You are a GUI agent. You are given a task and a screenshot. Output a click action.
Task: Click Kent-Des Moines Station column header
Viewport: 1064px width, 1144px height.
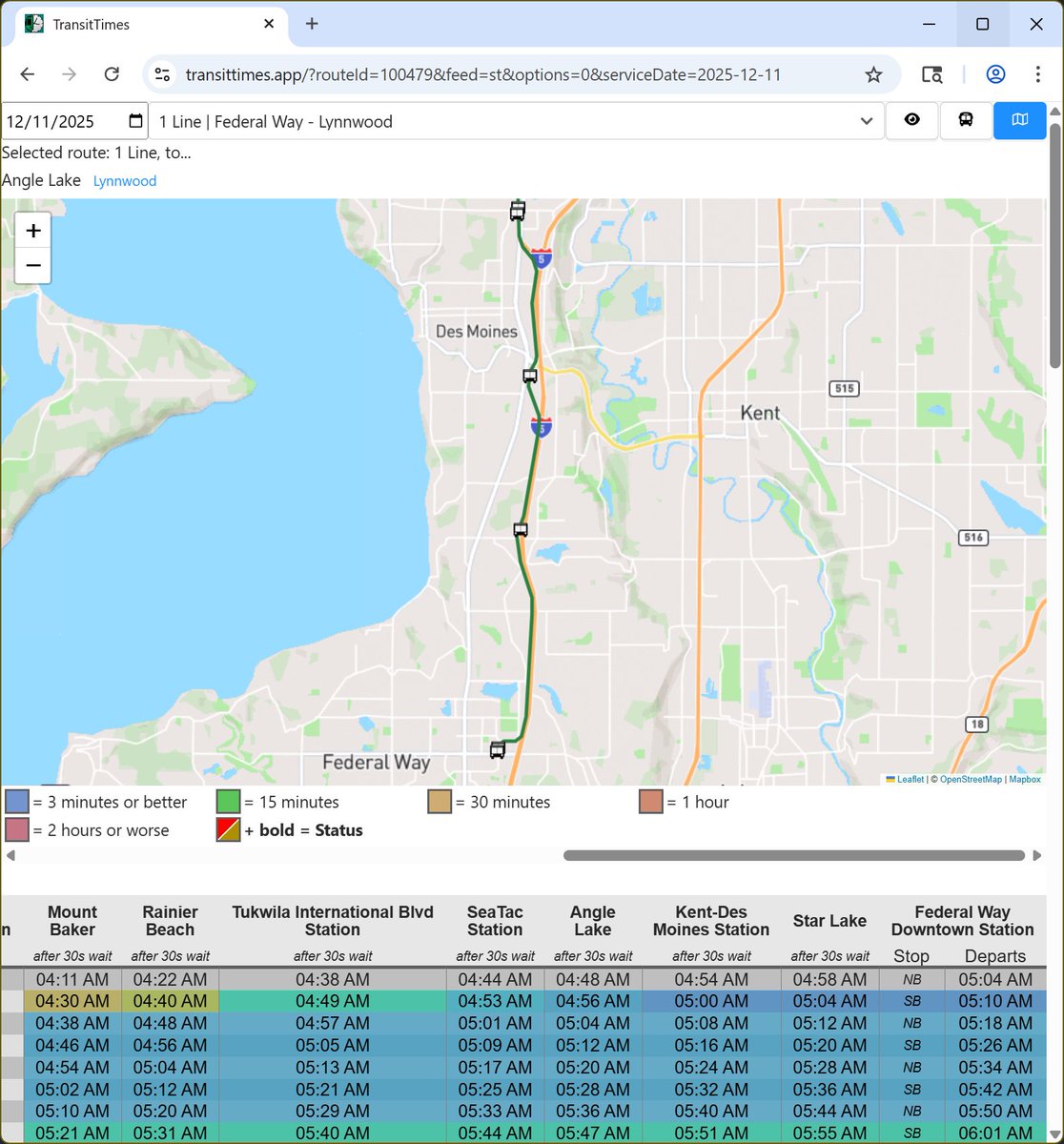[x=711, y=921]
